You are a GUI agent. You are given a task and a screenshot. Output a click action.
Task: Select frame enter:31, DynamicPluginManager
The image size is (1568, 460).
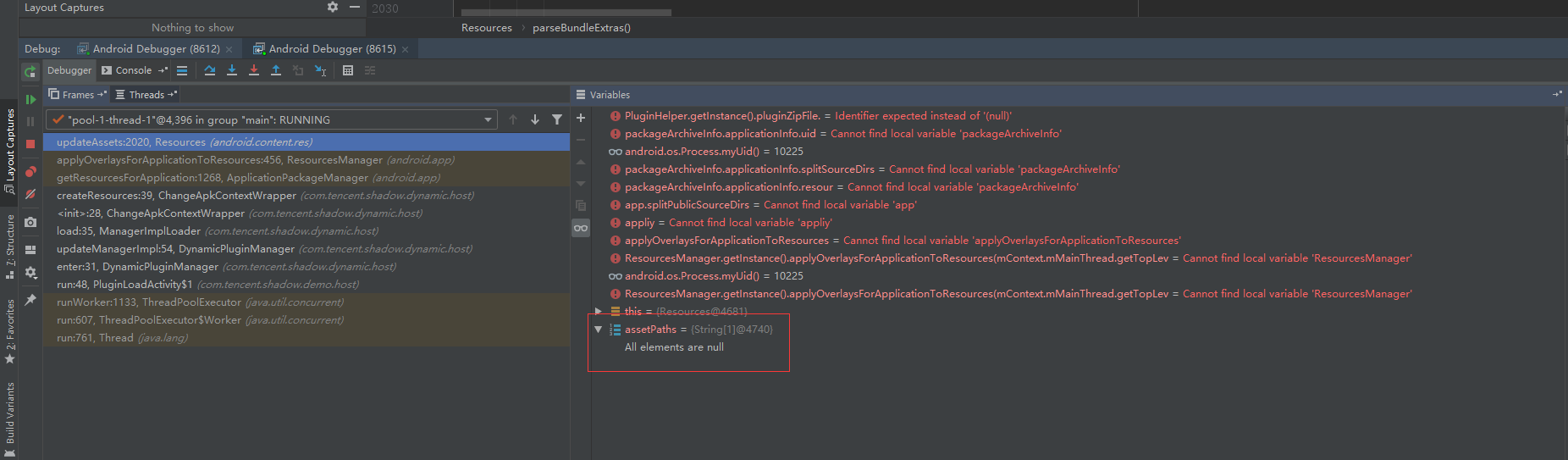click(x=306, y=266)
